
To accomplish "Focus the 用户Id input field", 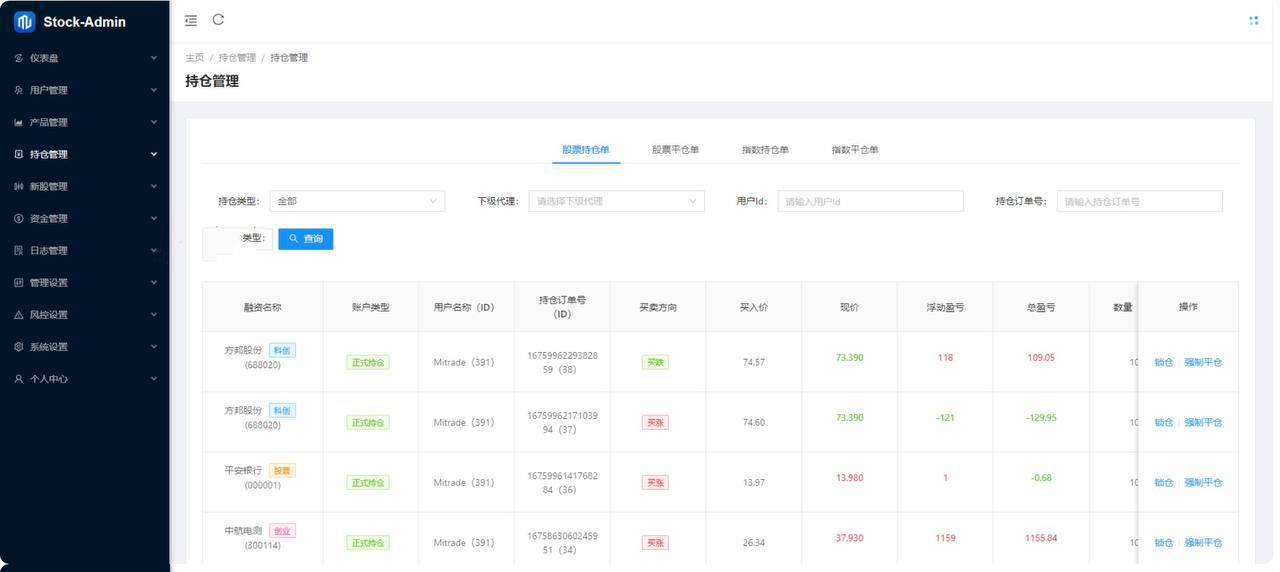I will tap(870, 201).
